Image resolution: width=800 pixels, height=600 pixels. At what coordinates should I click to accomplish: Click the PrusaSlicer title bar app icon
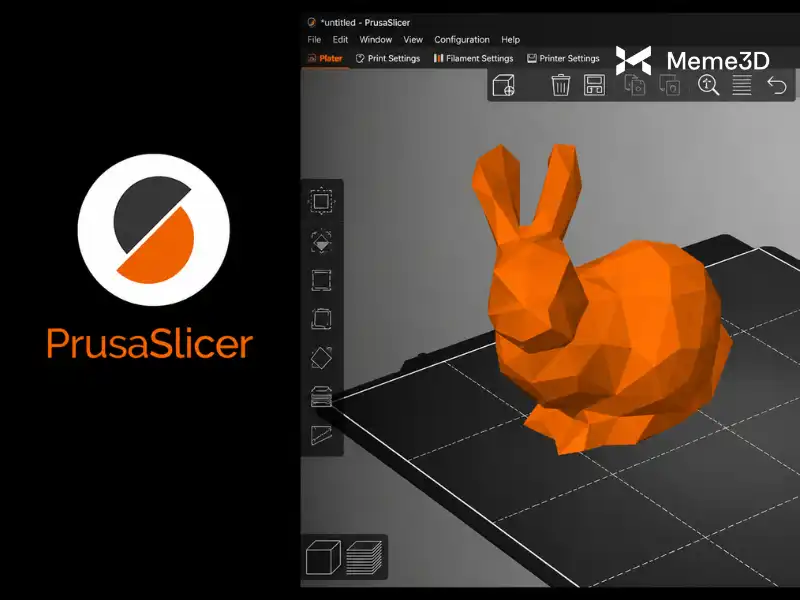311,22
